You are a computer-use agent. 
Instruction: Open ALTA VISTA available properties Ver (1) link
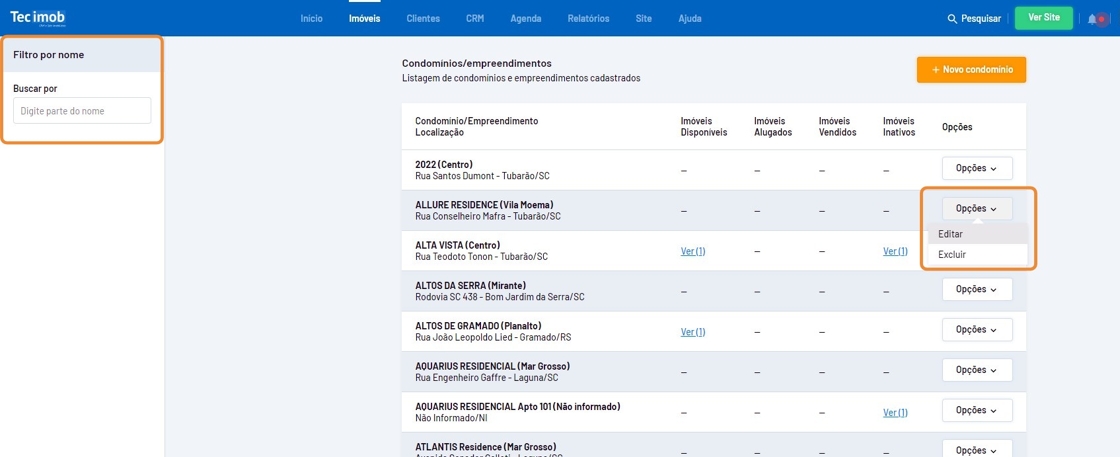[x=693, y=251]
